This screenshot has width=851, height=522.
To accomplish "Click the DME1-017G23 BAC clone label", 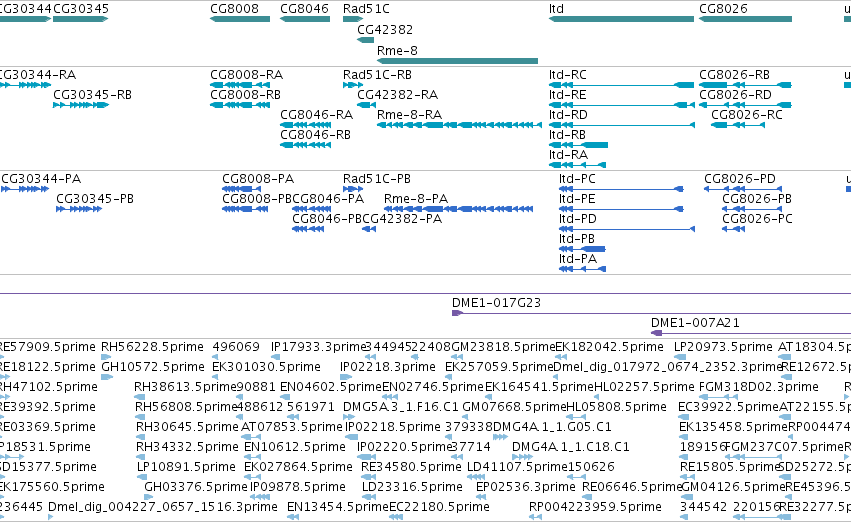I will click(497, 303).
